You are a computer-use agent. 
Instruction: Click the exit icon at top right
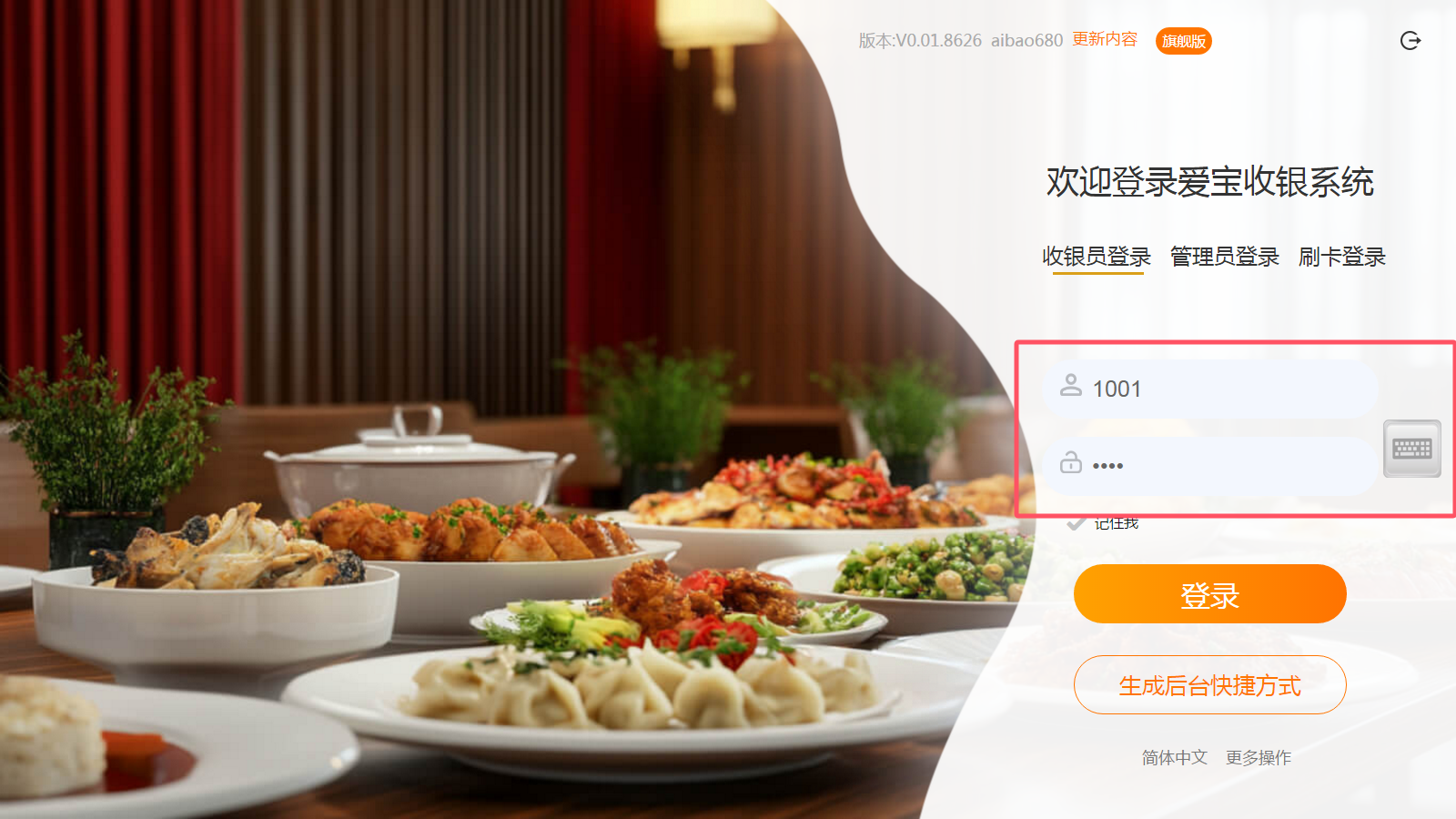point(1410,40)
